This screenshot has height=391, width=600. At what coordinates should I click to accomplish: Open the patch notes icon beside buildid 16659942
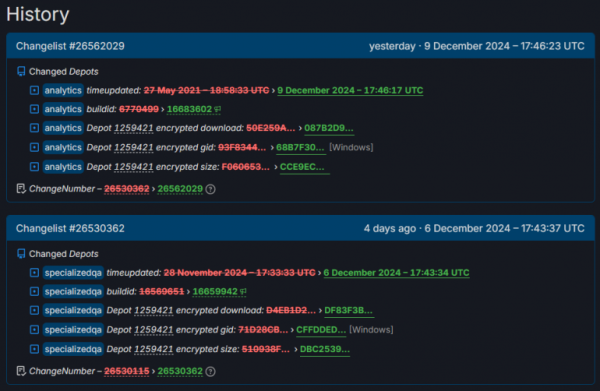(x=243, y=292)
